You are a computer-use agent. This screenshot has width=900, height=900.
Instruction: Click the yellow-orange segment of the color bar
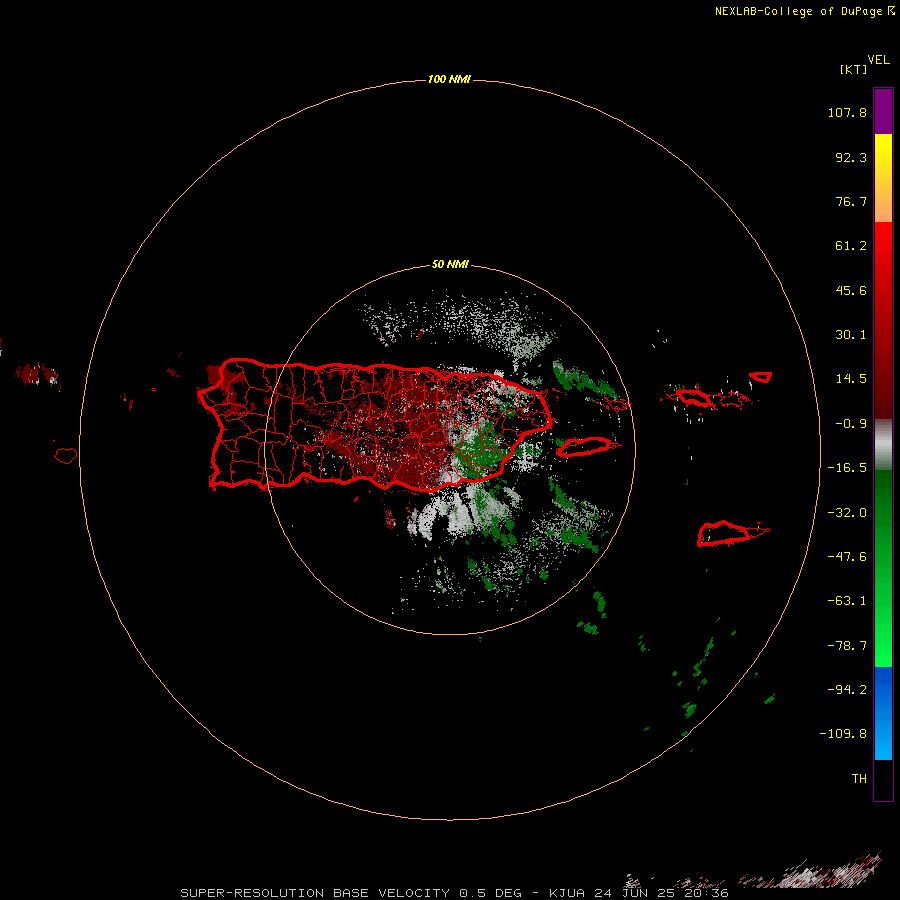tap(883, 178)
